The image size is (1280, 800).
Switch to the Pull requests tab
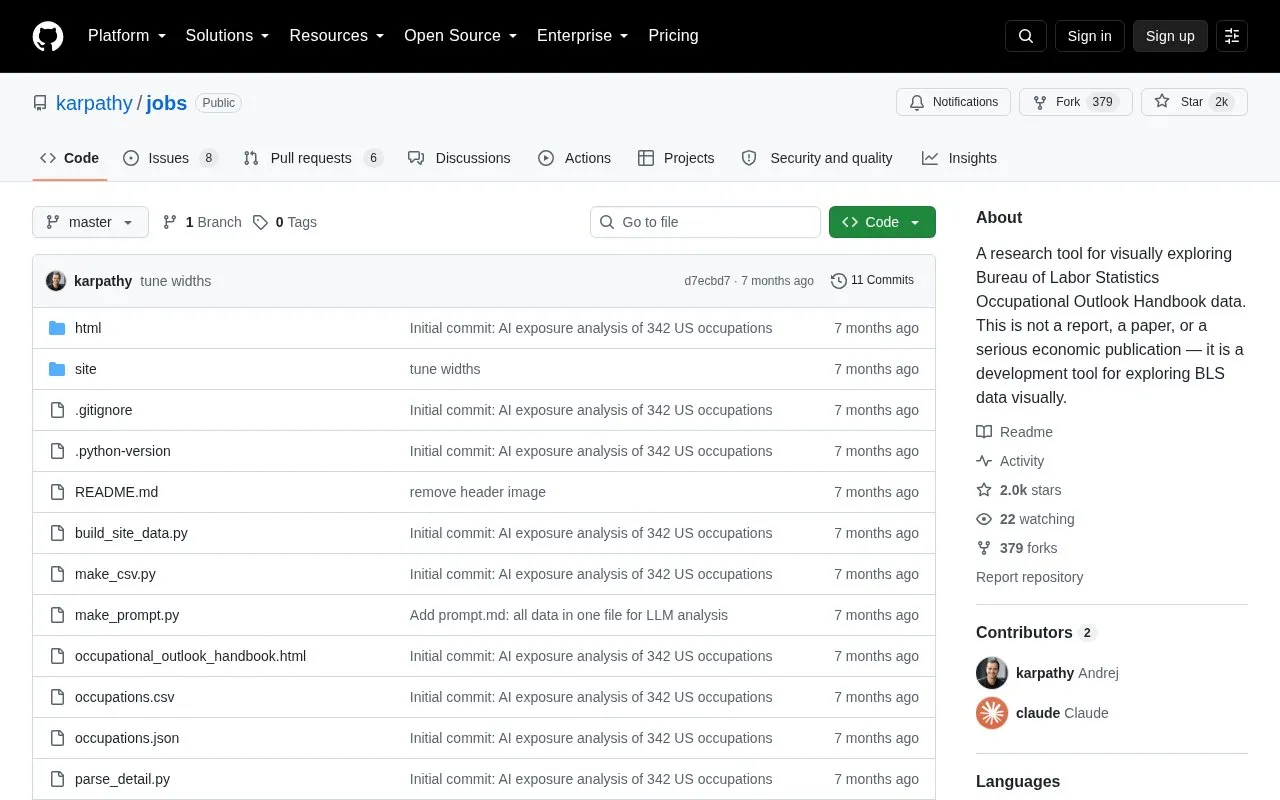(x=312, y=158)
